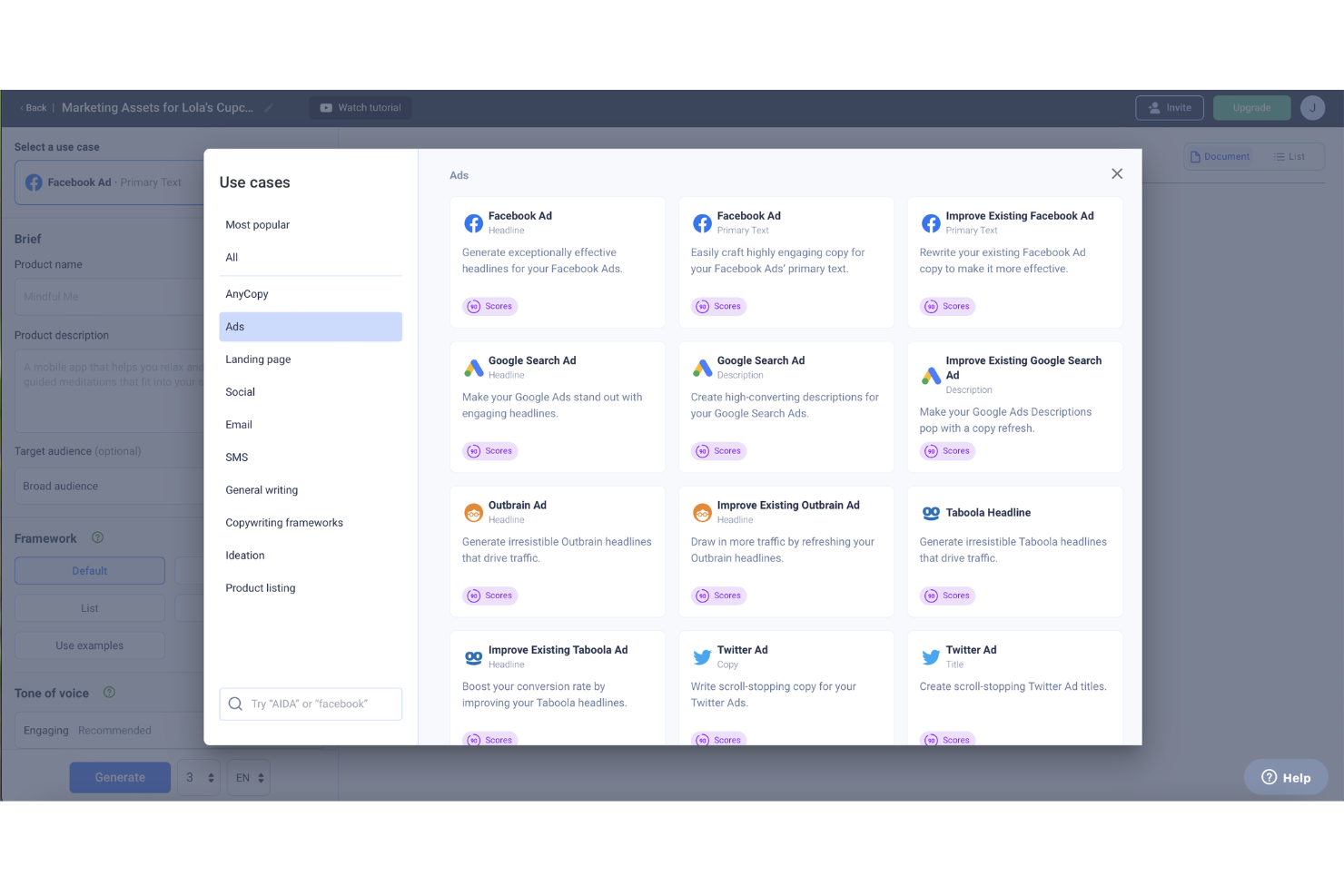Viewport: 1344px width, 896px height.
Task: Click Facebook icon on Facebook Ad Headline card
Action: pyautogui.click(x=473, y=223)
